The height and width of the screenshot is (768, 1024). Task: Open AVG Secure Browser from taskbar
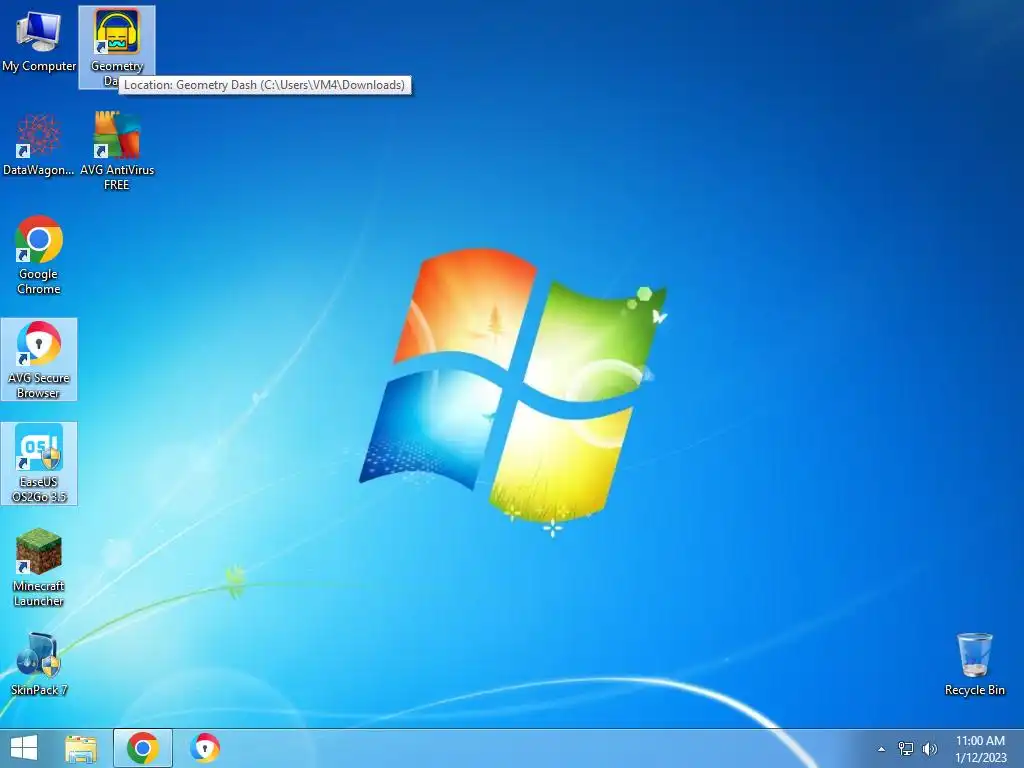pos(204,748)
